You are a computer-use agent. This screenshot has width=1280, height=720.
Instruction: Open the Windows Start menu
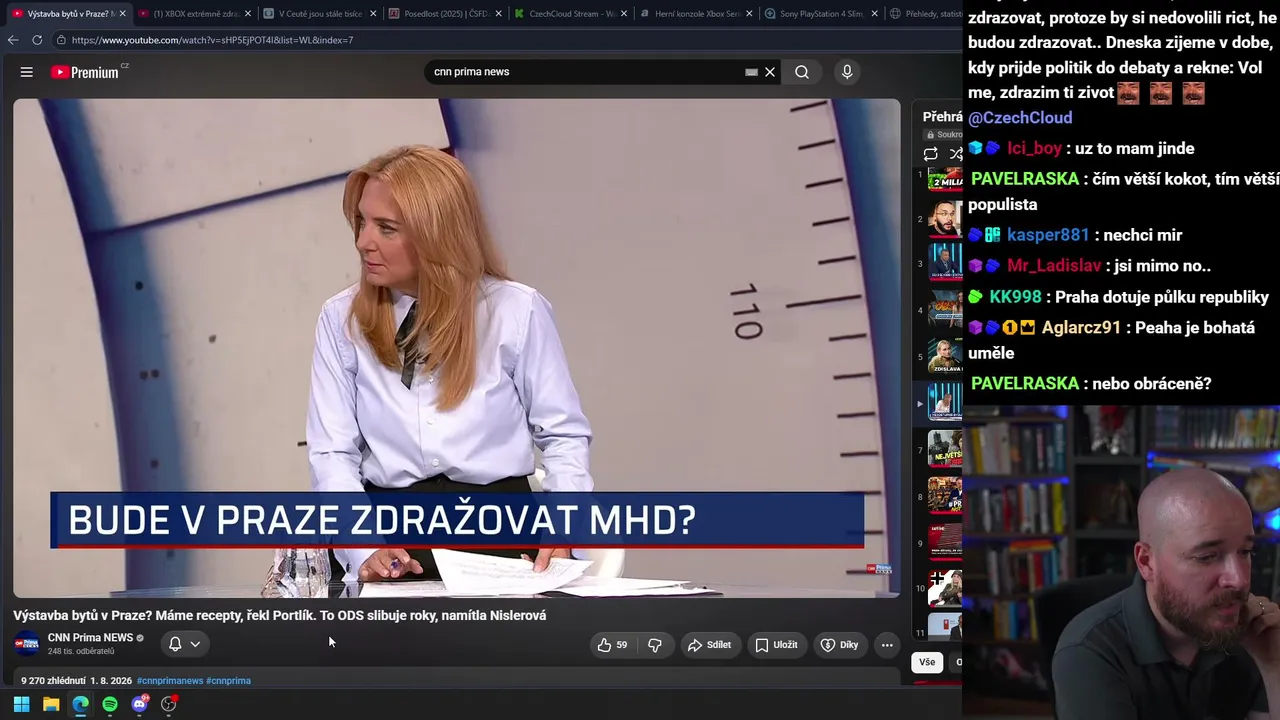tap(21, 704)
